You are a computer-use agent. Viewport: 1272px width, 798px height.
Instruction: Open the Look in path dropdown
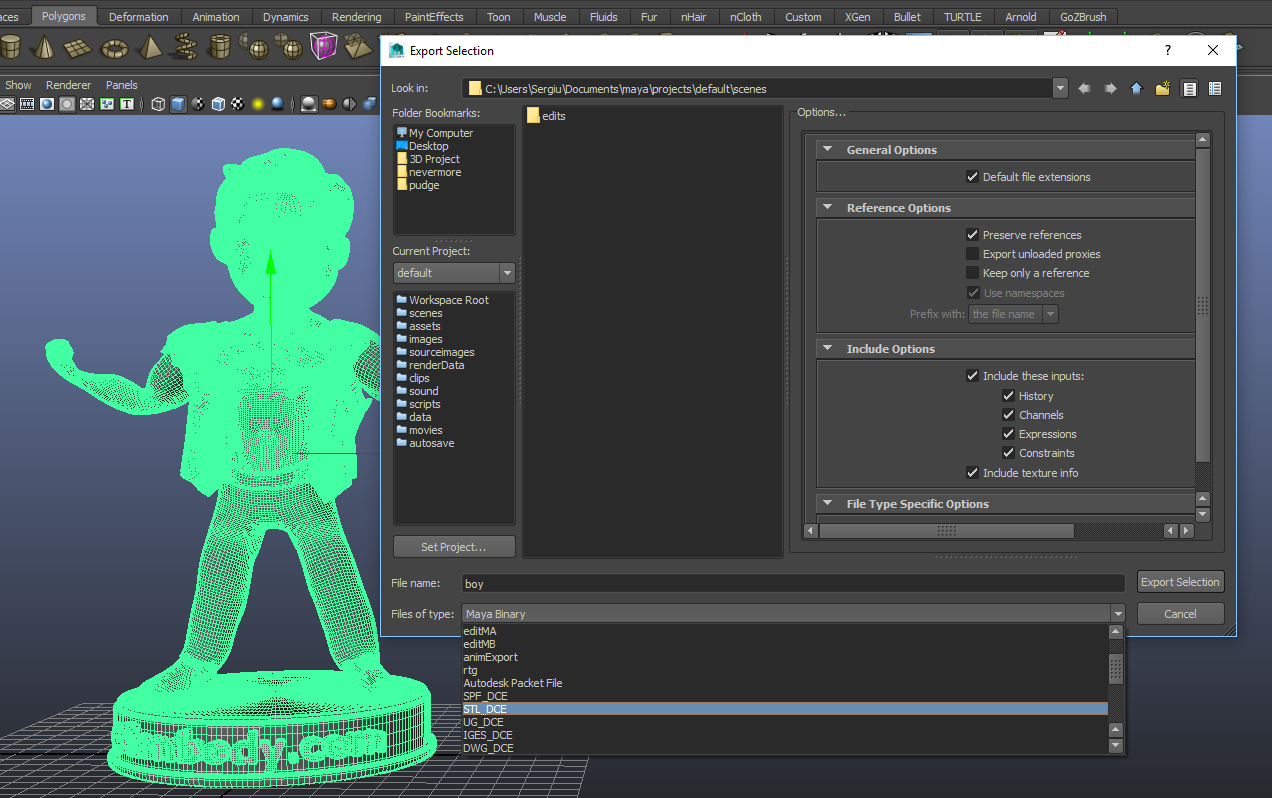[1060, 89]
